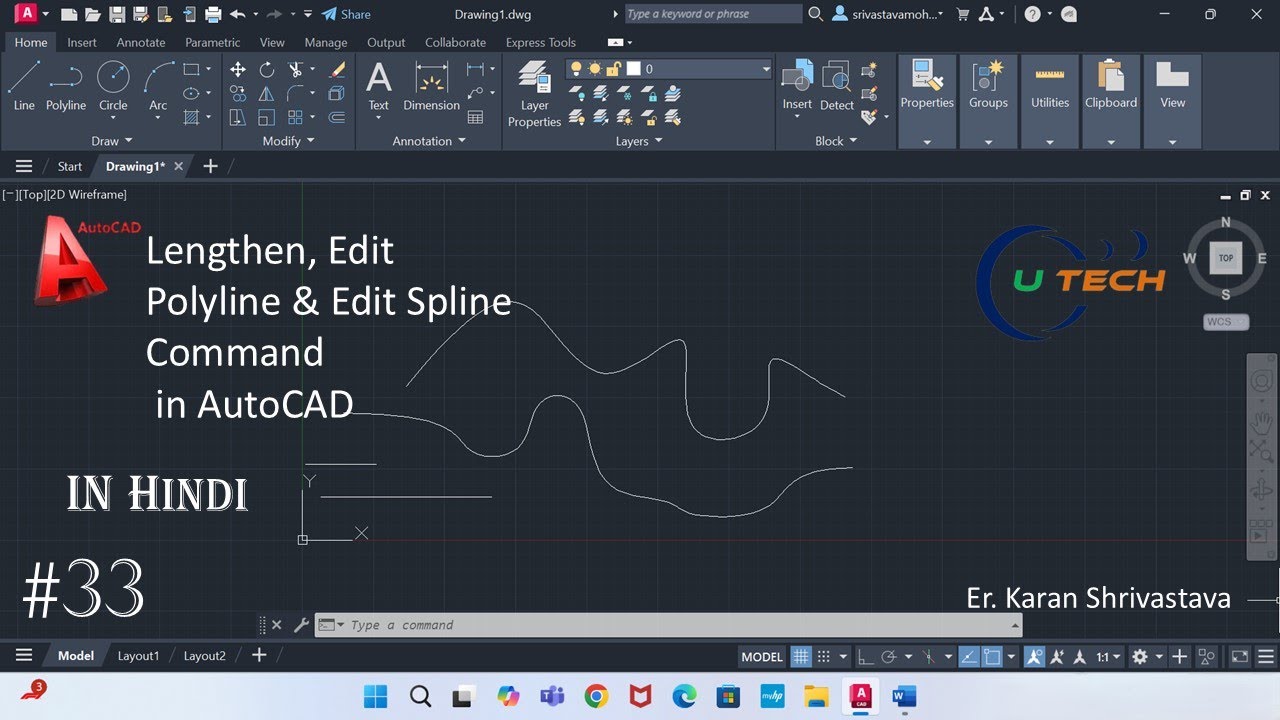Click the Save icon in quick access toolbar
This screenshot has height=720, width=1280.
117,14
